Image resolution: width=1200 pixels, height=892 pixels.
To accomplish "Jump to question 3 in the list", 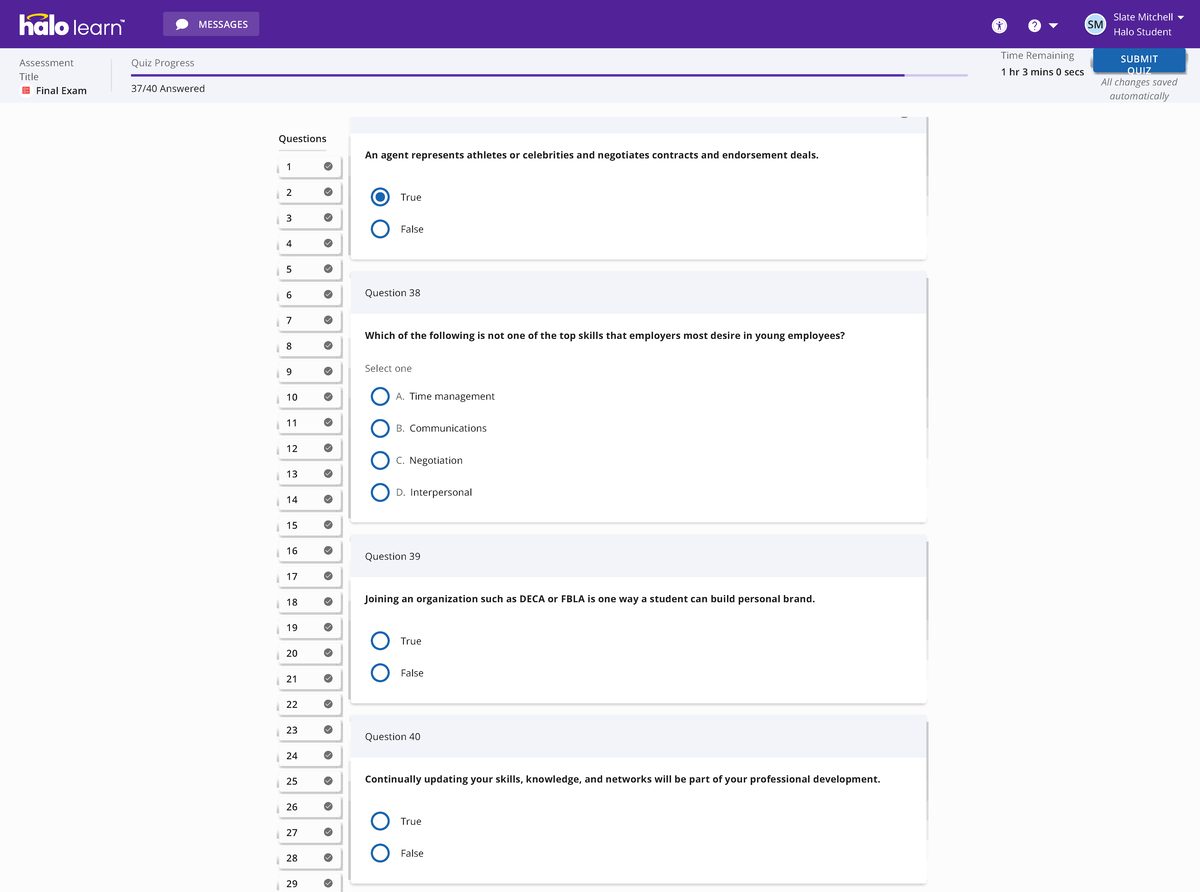I will click(x=310, y=218).
